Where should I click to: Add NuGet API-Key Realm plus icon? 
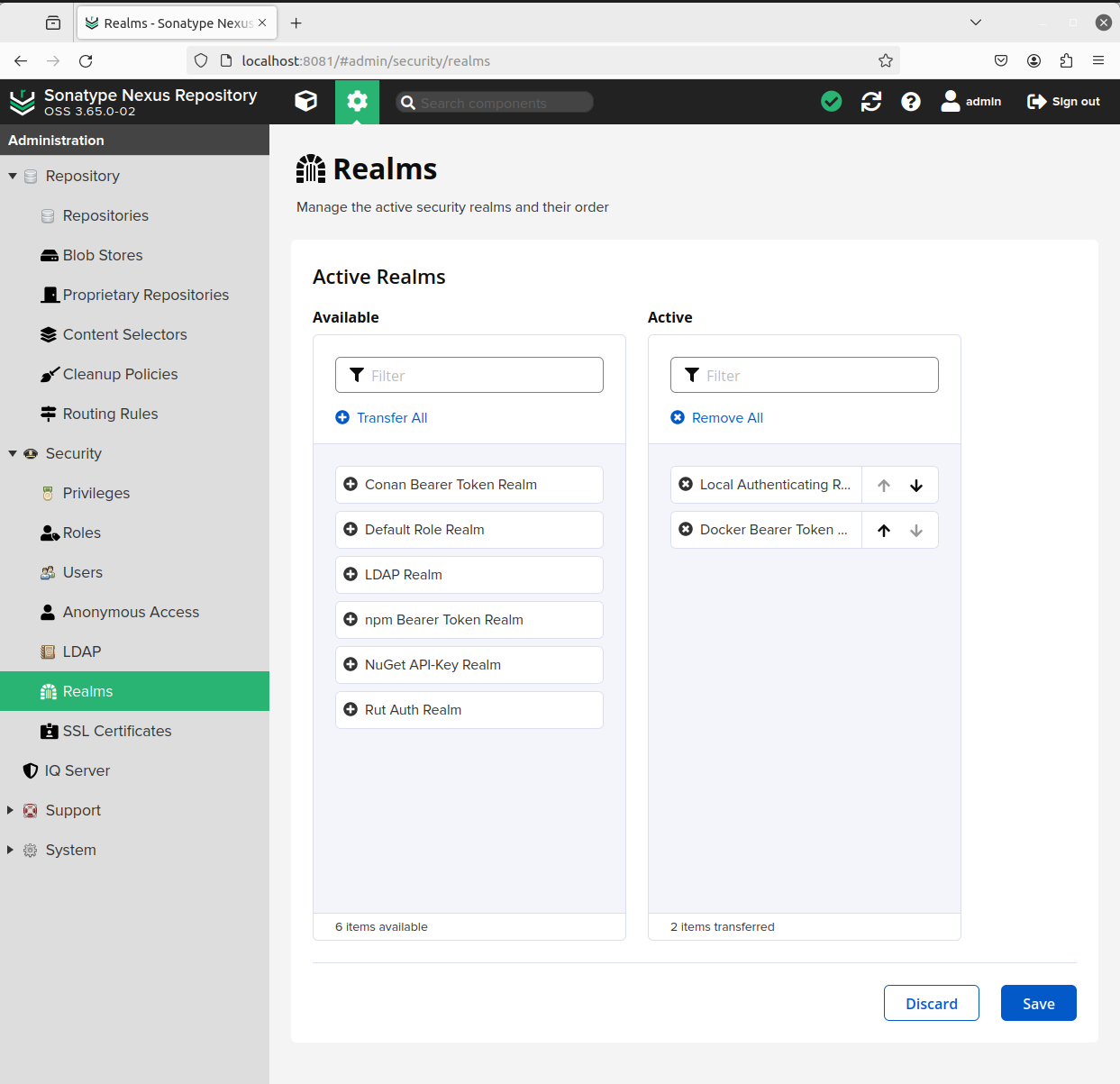(351, 665)
